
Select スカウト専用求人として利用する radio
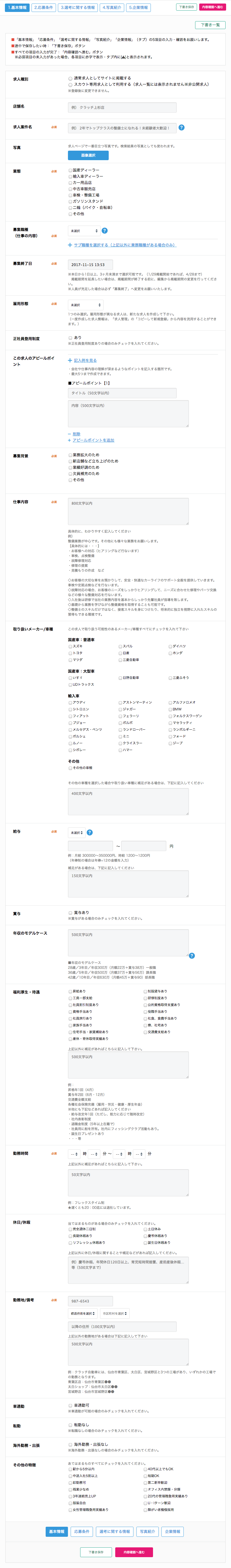coord(70,85)
